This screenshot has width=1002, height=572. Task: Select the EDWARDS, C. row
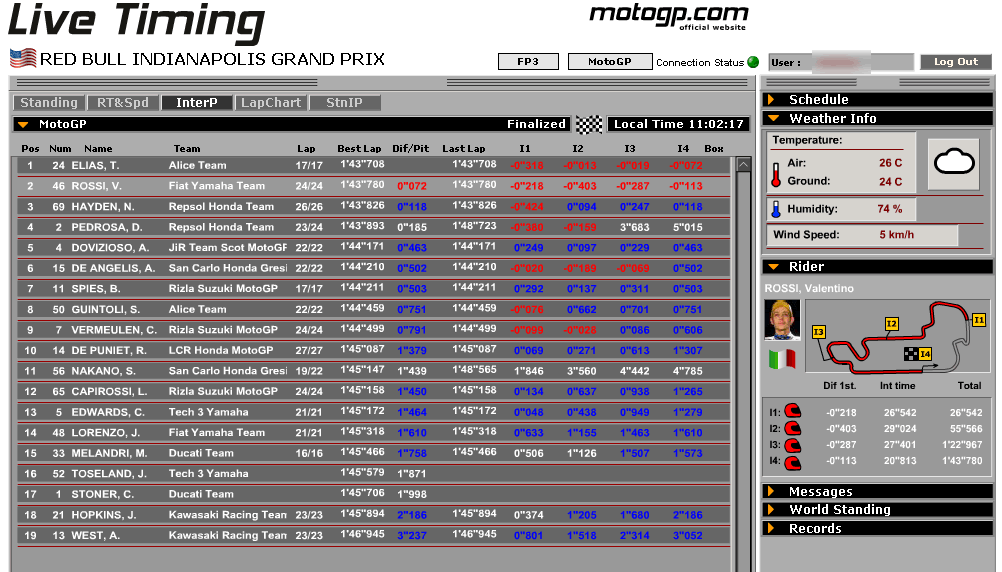(x=374, y=412)
